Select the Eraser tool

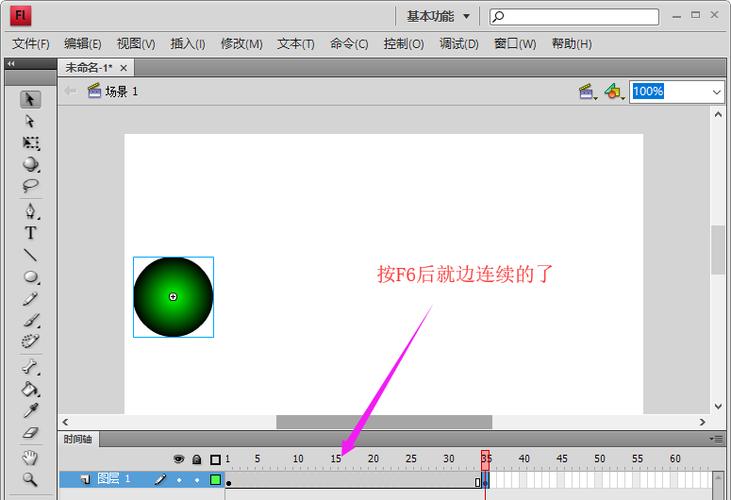click(x=30, y=432)
